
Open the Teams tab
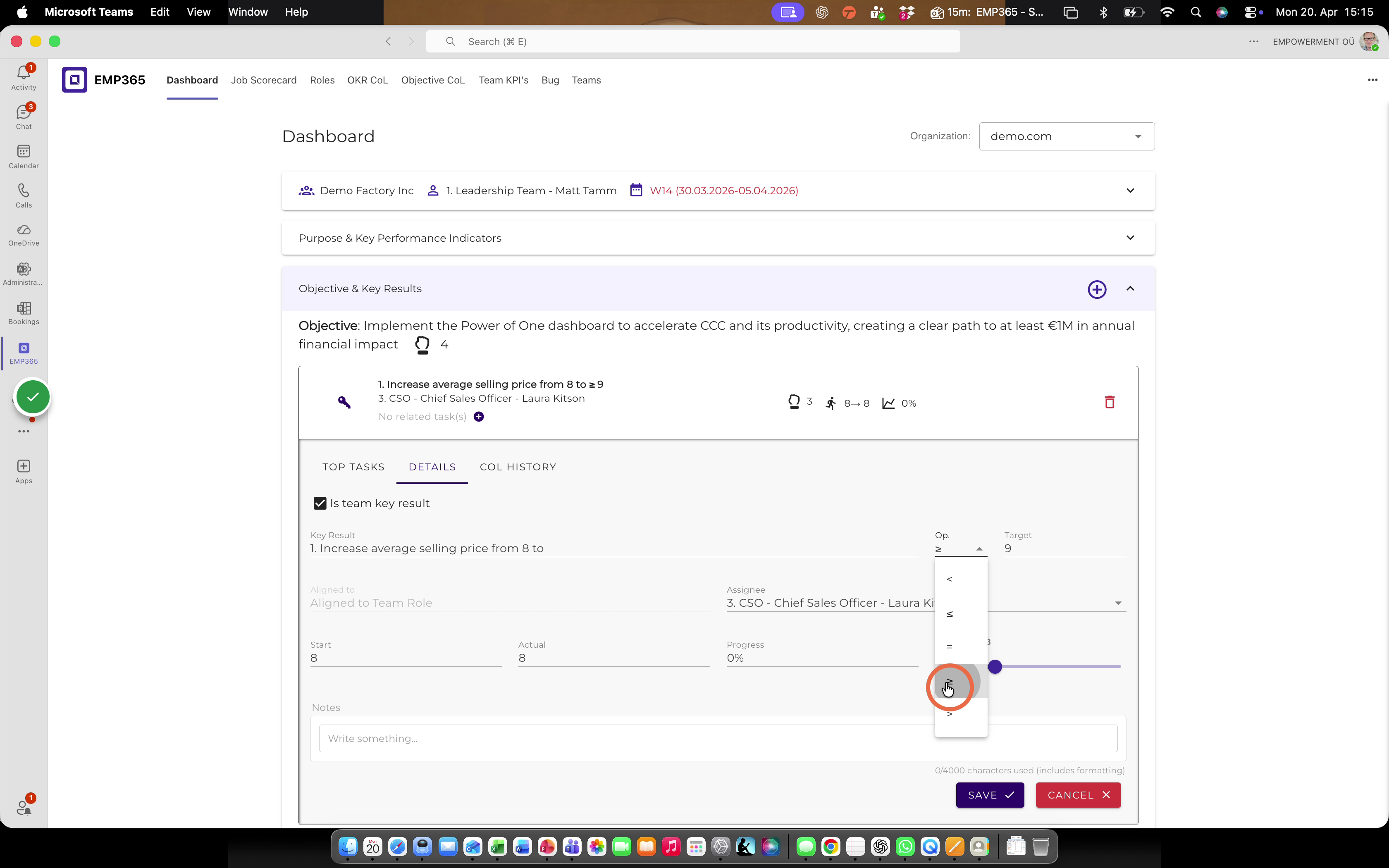point(586,80)
